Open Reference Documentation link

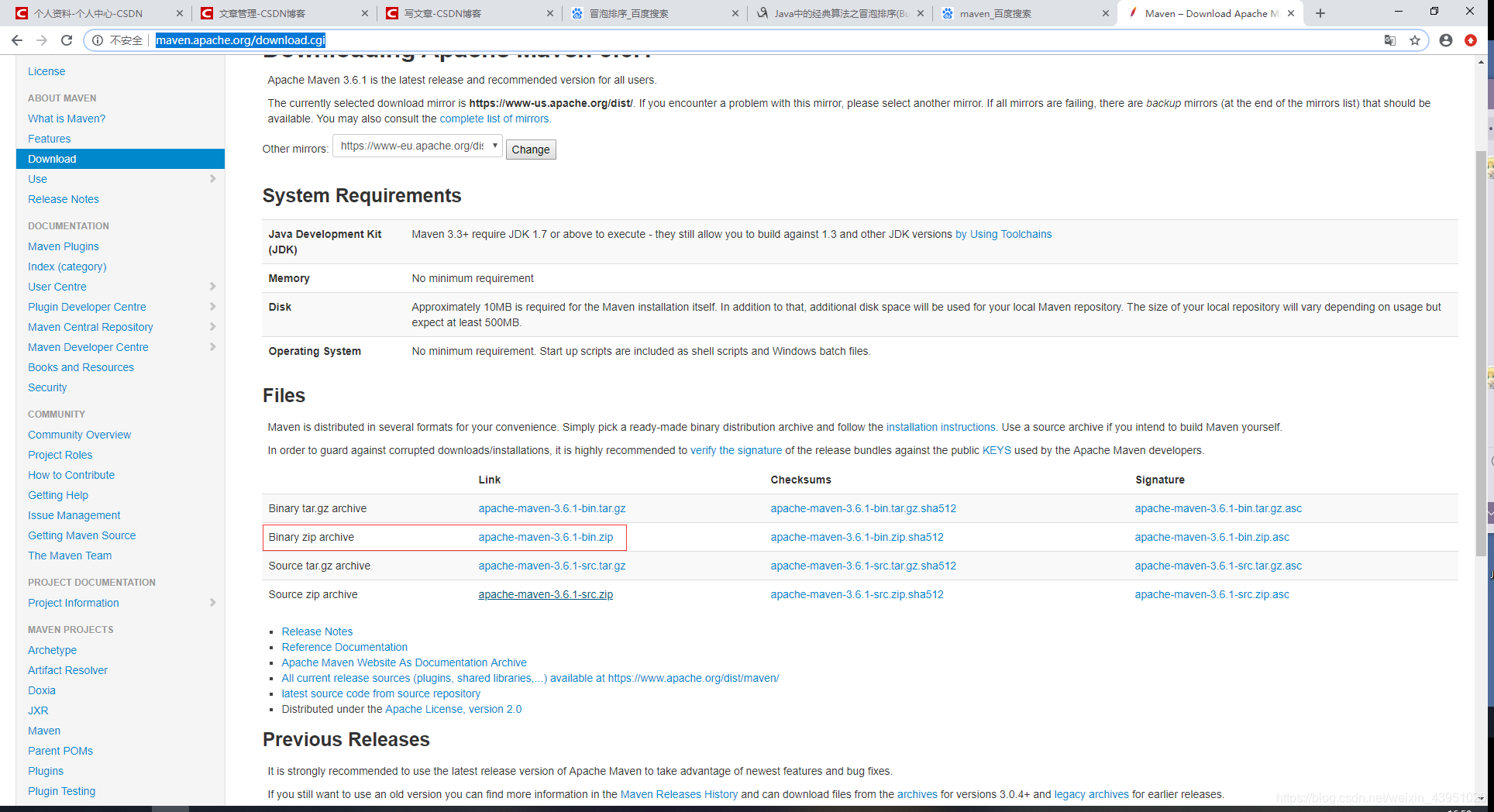(344, 647)
